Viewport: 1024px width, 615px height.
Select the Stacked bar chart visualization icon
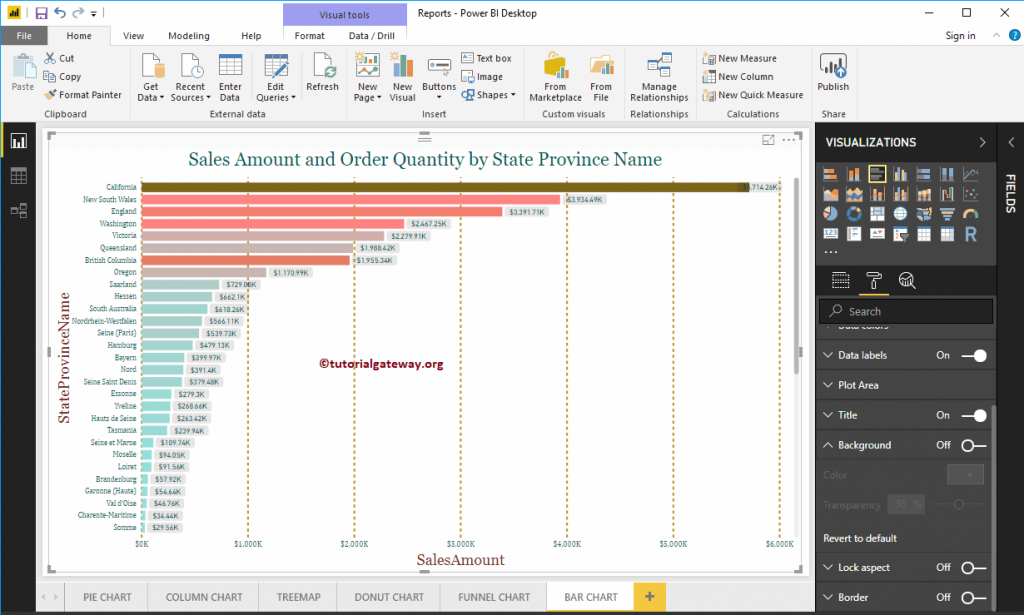[833, 173]
